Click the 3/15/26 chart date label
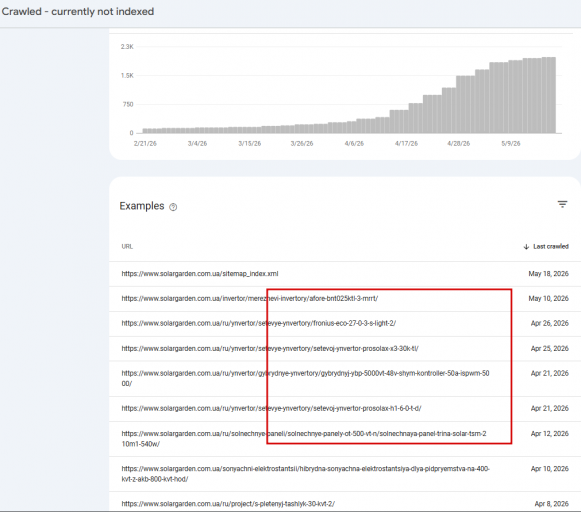581x512 pixels. point(249,143)
